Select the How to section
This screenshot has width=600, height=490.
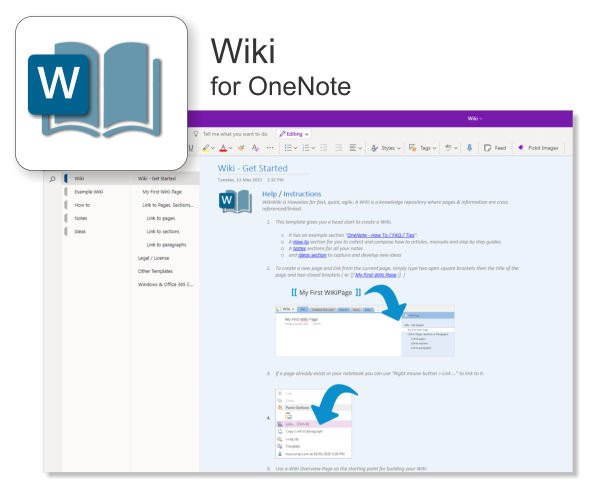tap(97, 205)
